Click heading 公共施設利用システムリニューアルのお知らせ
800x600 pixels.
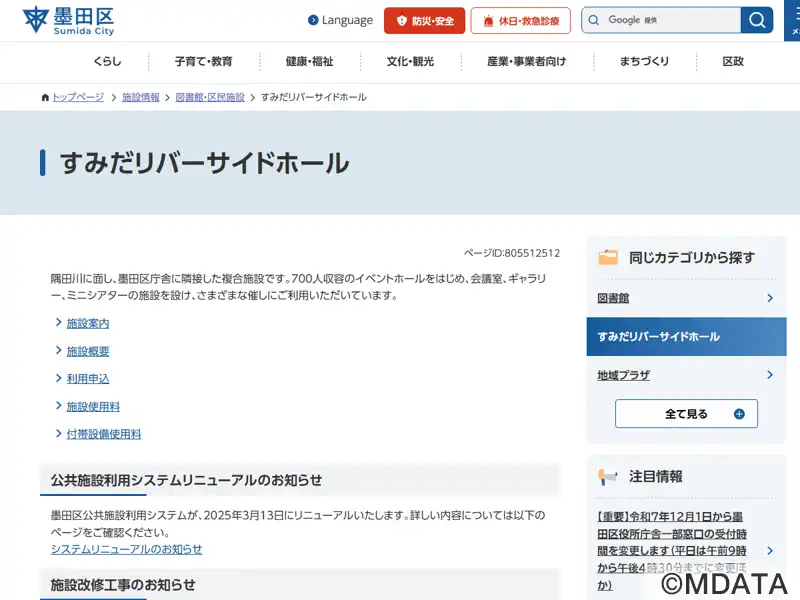[x=186, y=481]
